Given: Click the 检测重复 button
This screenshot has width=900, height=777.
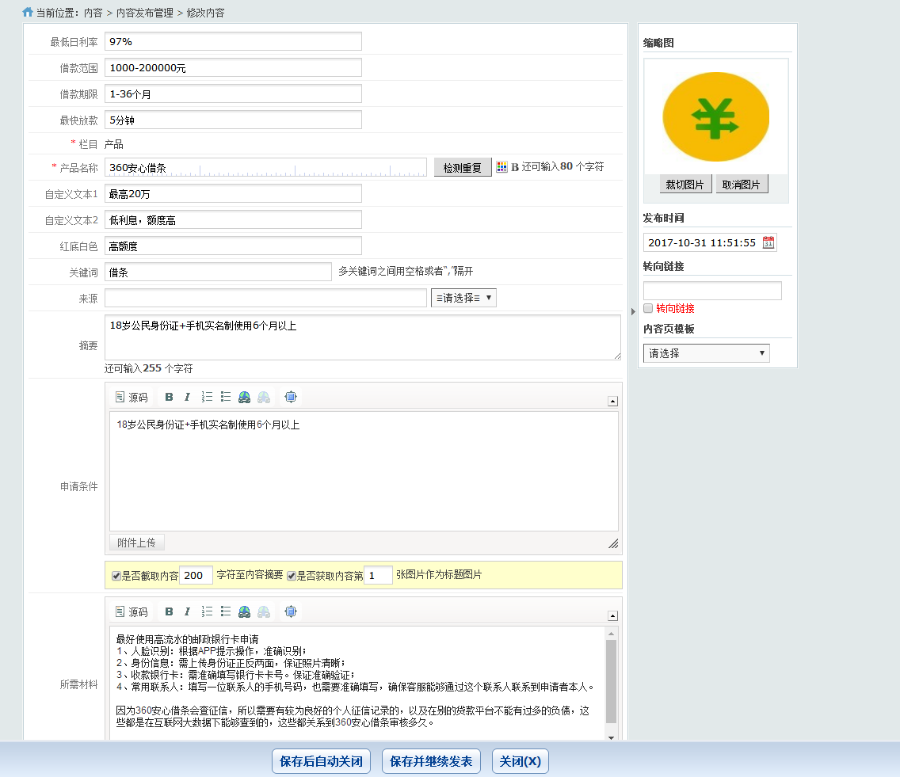Looking at the screenshot, I should coord(463,168).
